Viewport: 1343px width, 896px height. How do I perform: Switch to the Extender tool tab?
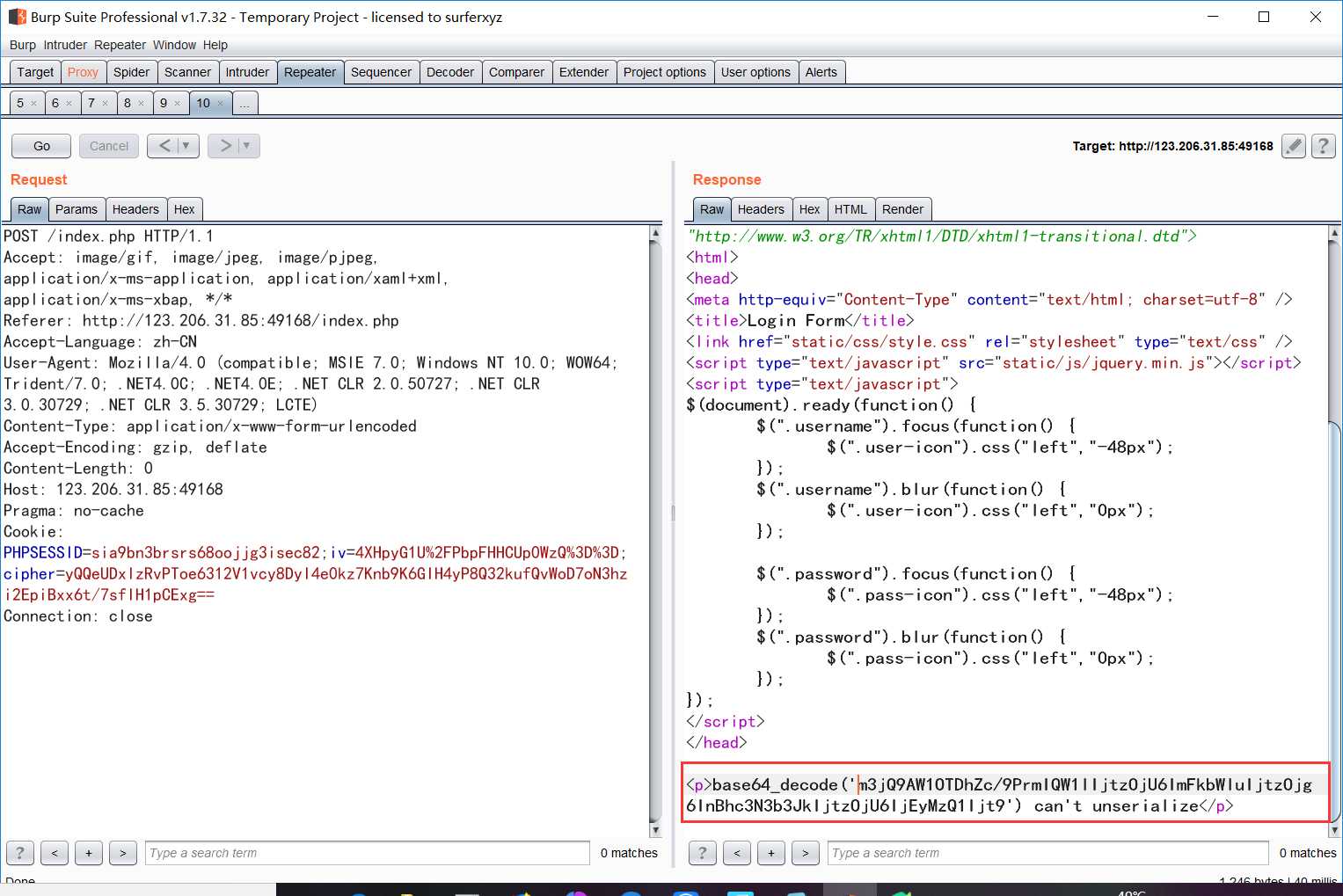tap(584, 72)
